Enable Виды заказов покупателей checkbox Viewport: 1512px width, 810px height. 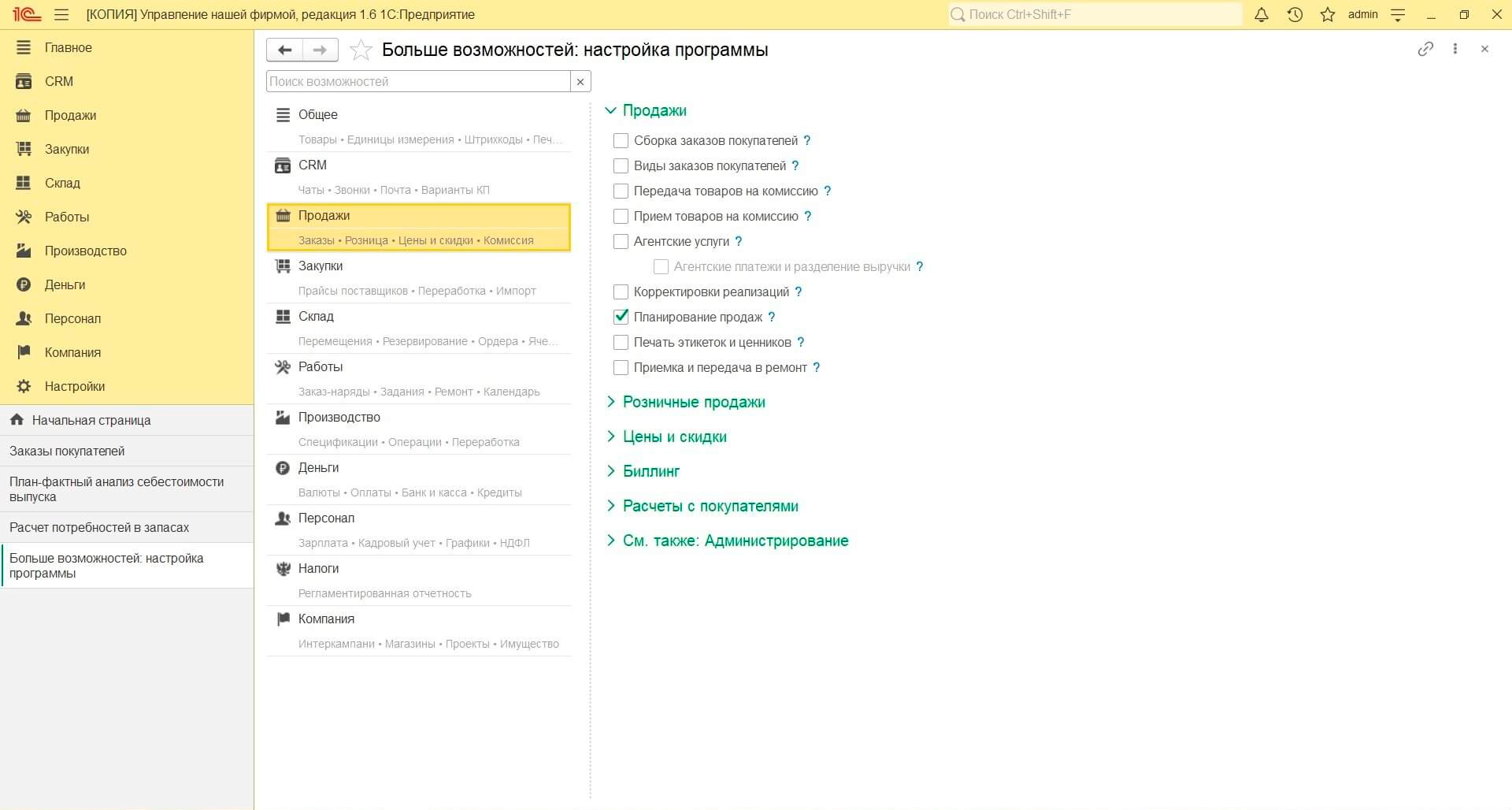[x=621, y=165]
